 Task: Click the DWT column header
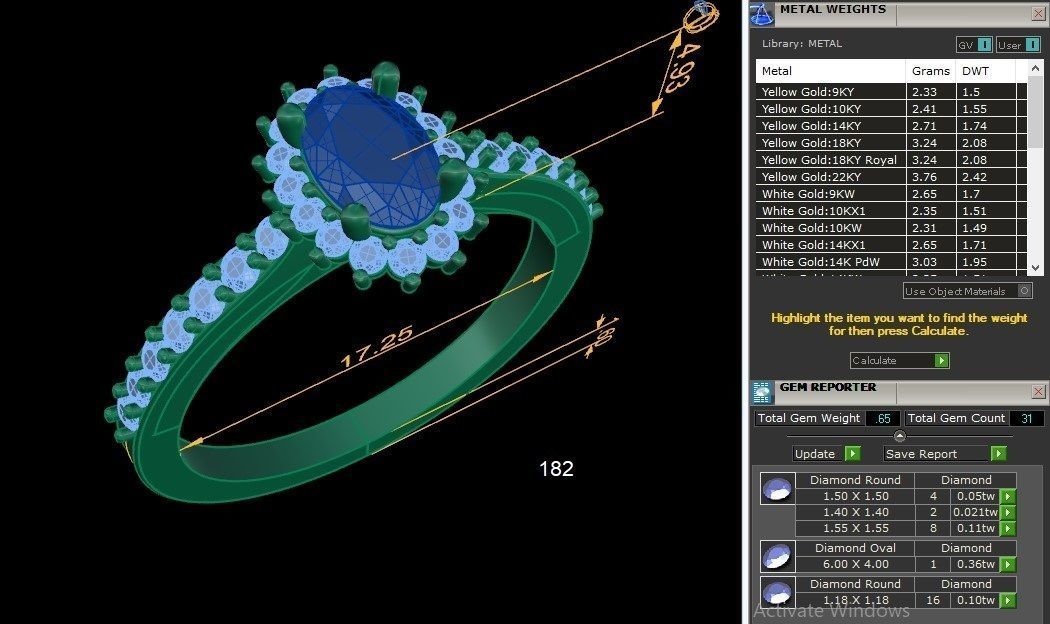click(x=986, y=71)
